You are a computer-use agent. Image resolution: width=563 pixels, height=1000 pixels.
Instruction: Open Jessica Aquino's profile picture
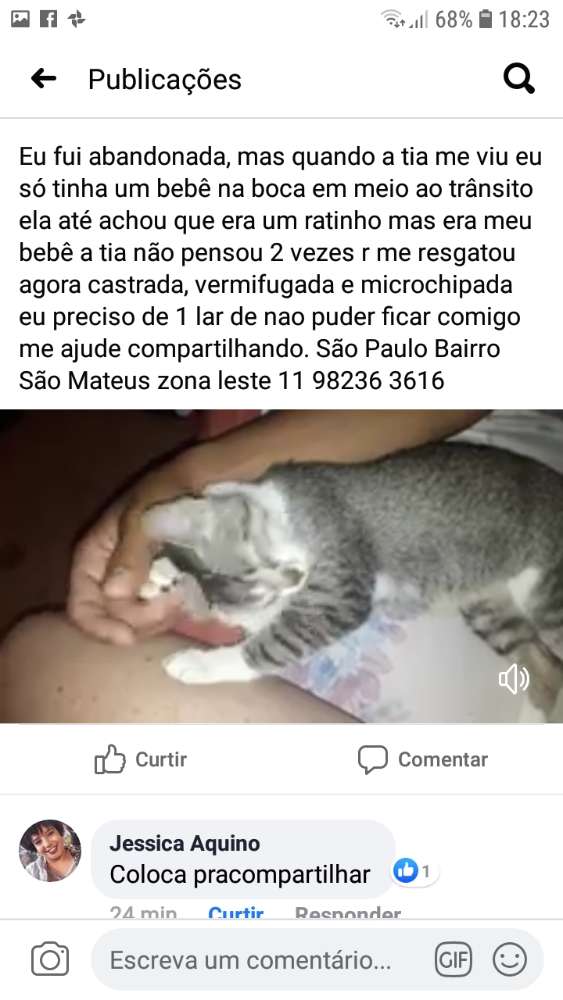point(50,850)
